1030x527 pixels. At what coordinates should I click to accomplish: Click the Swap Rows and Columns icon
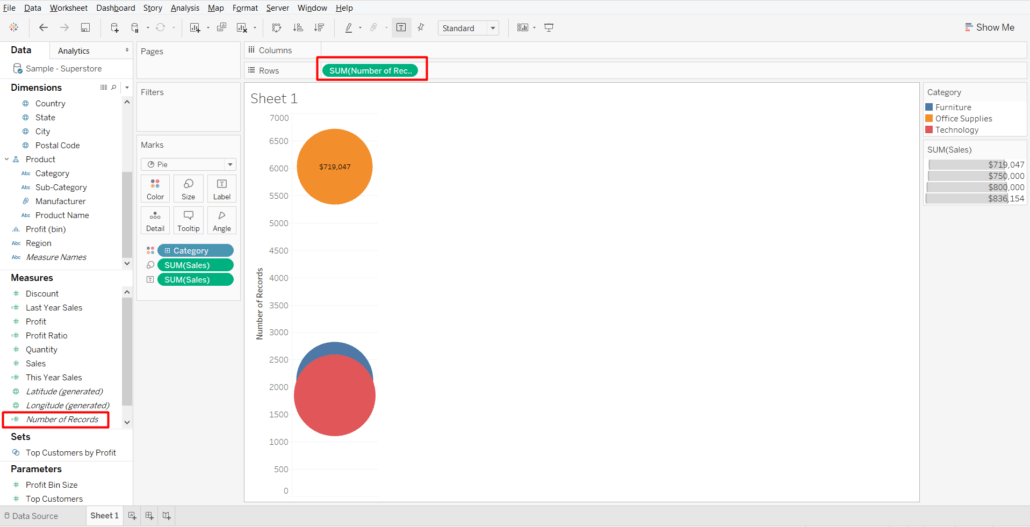277,28
